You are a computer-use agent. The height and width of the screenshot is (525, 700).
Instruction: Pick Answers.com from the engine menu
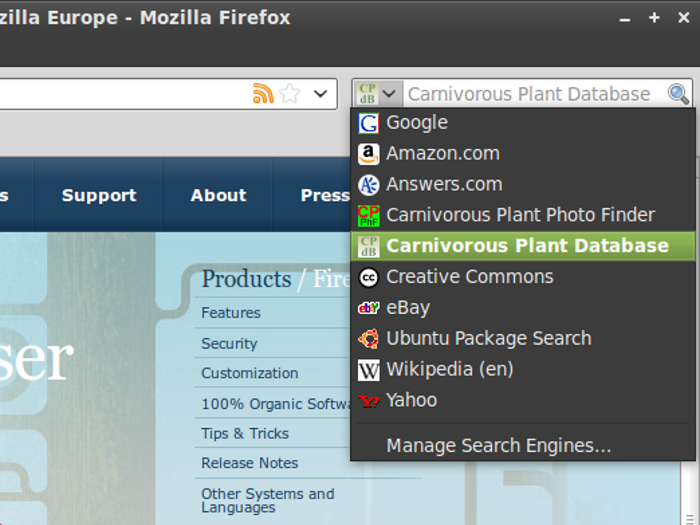[x=523, y=184]
